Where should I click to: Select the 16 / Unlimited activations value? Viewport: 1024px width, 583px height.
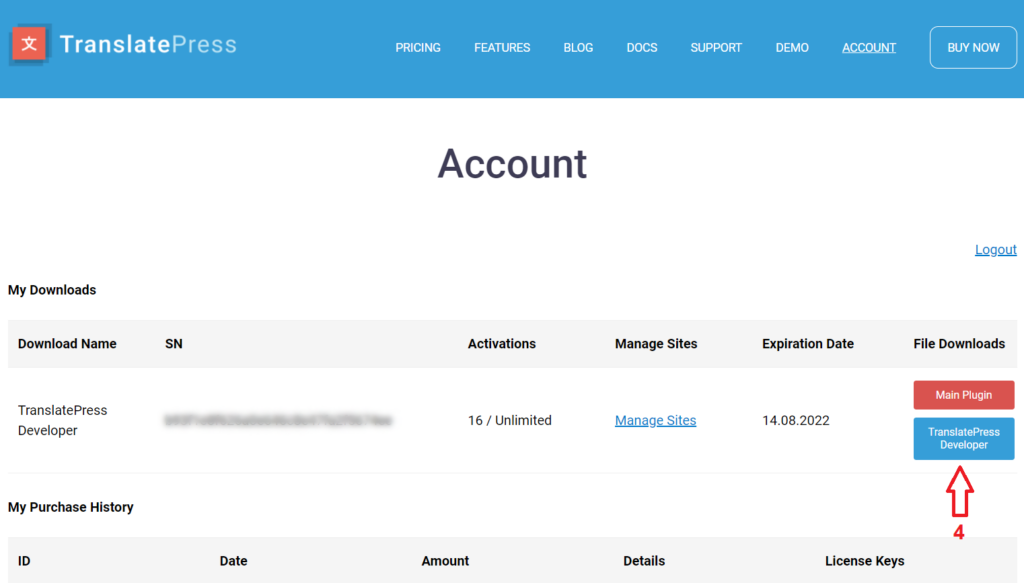(509, 420)
